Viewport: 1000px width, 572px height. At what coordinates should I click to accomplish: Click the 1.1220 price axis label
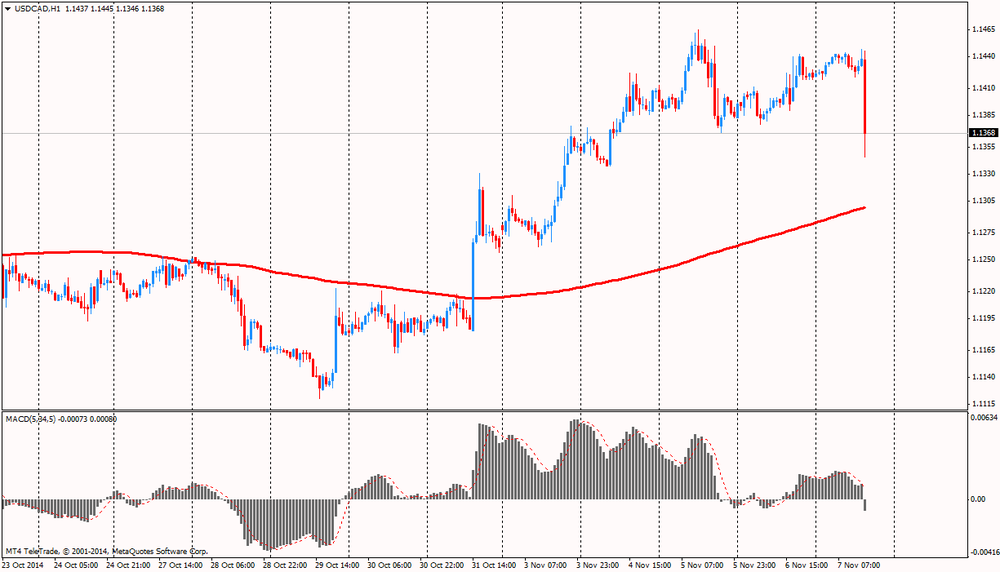[x=983, y=291]
